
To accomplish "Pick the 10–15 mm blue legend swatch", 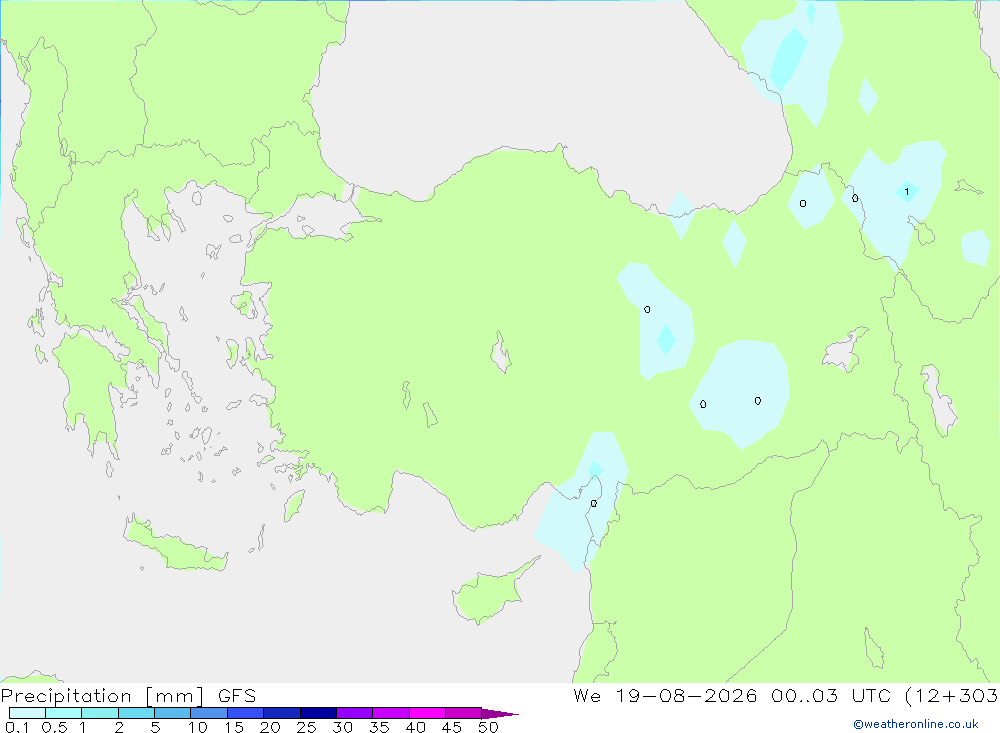I will coord(209,713).
